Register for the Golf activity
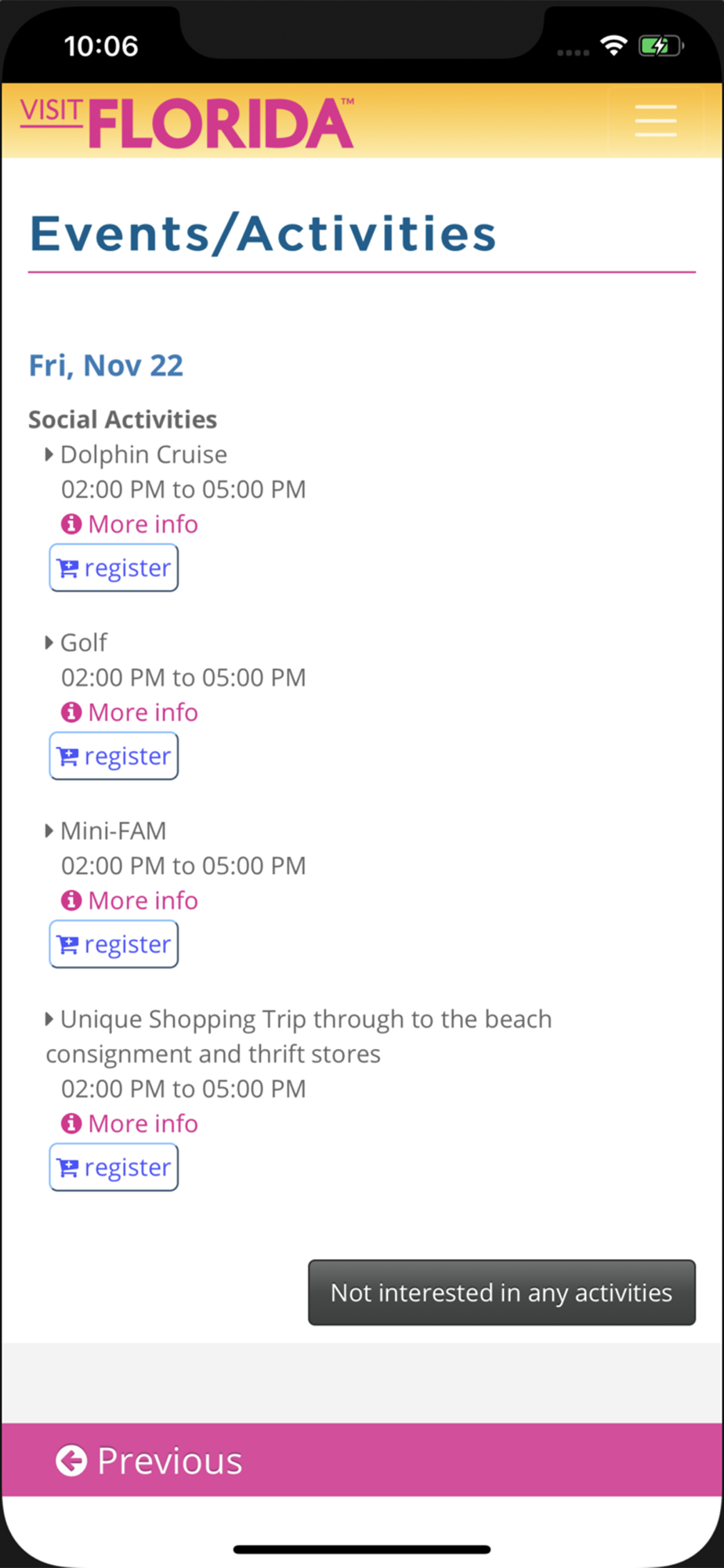This screenshot has width=724, height=1568. [x=114, y=756]
